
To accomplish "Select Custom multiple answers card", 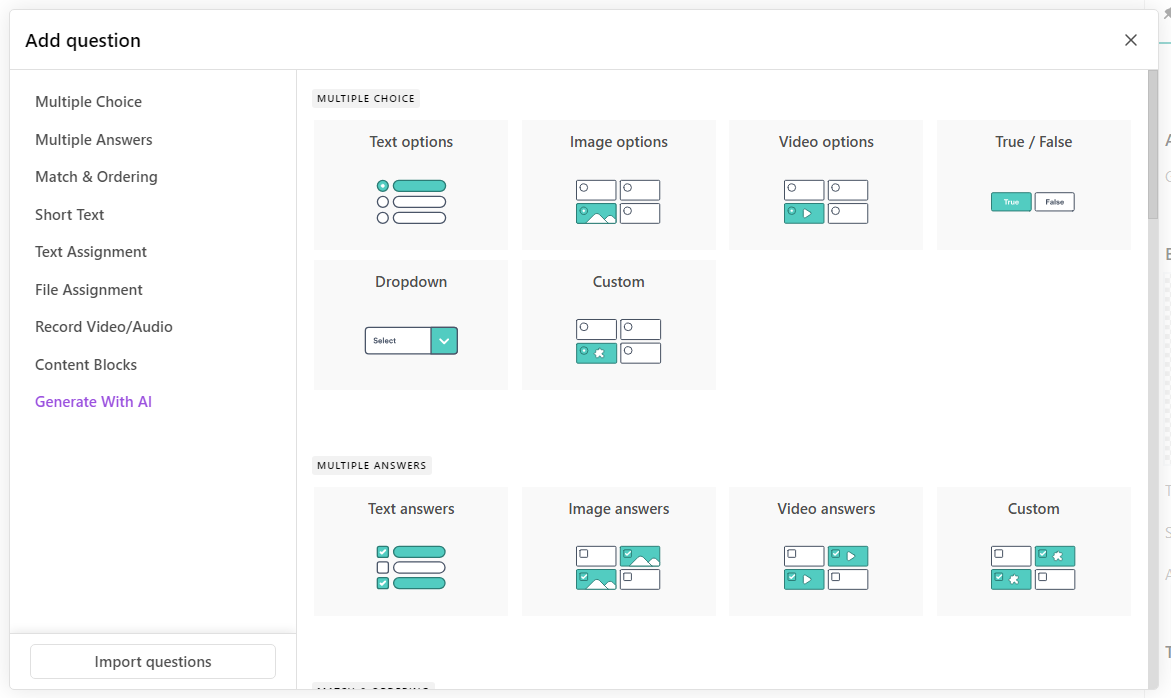I will tap(1033, 551).
